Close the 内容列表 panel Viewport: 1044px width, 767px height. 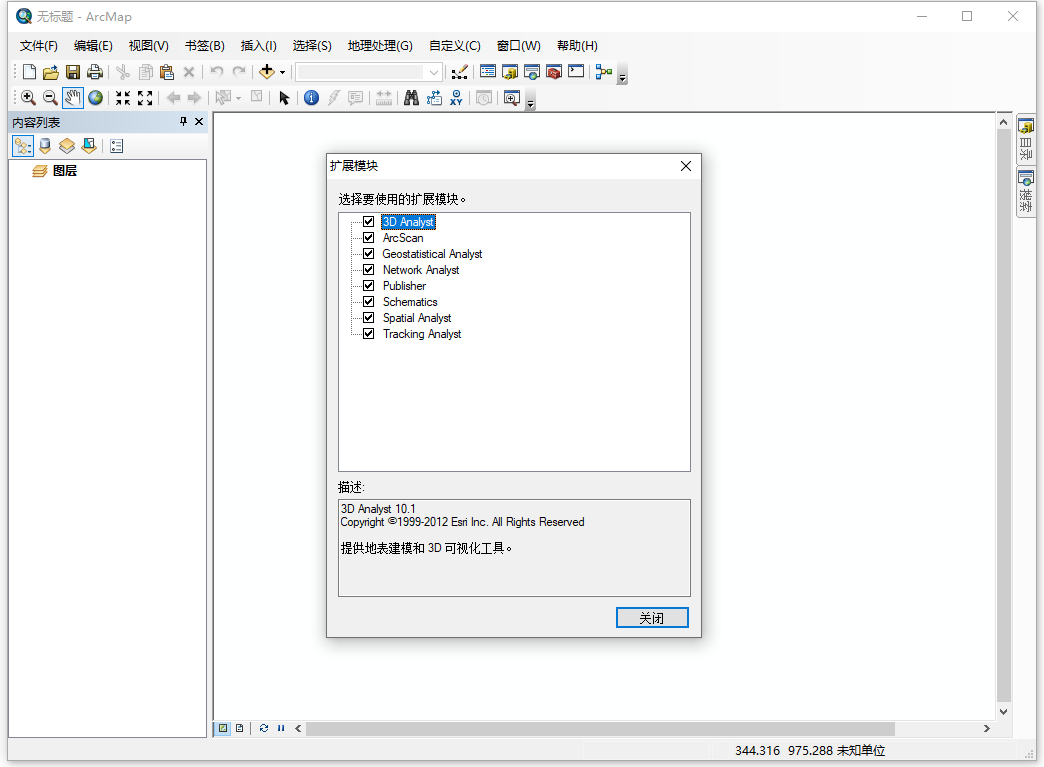coord(198,121)
